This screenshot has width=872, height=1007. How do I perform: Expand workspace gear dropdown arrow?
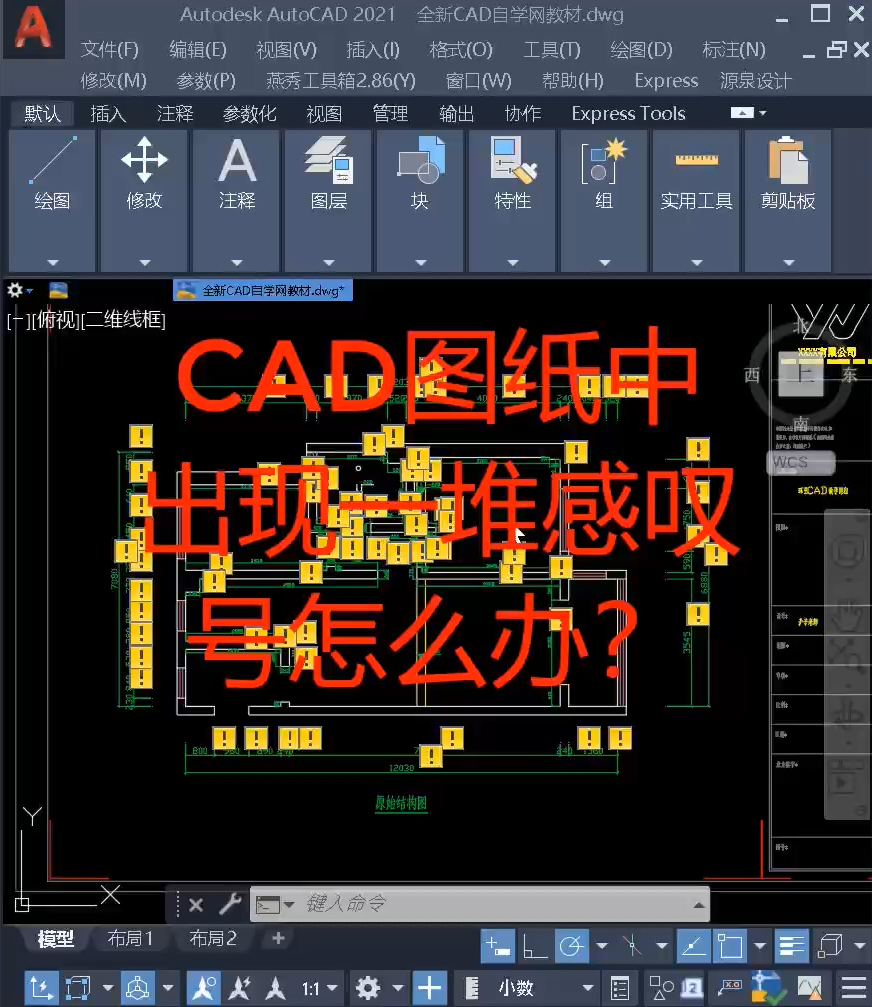(x=398, y=988)
